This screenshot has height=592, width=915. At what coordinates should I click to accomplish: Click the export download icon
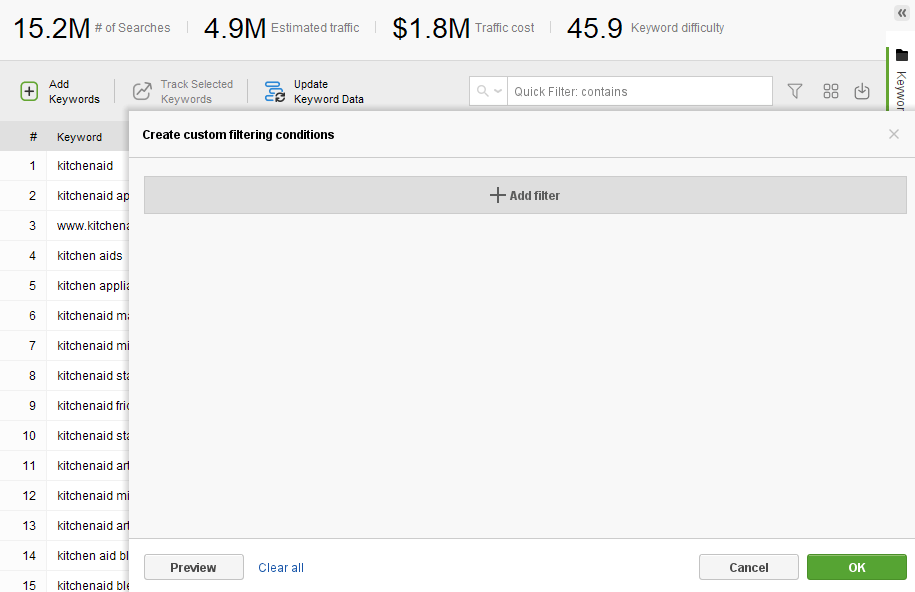(862, 91)
